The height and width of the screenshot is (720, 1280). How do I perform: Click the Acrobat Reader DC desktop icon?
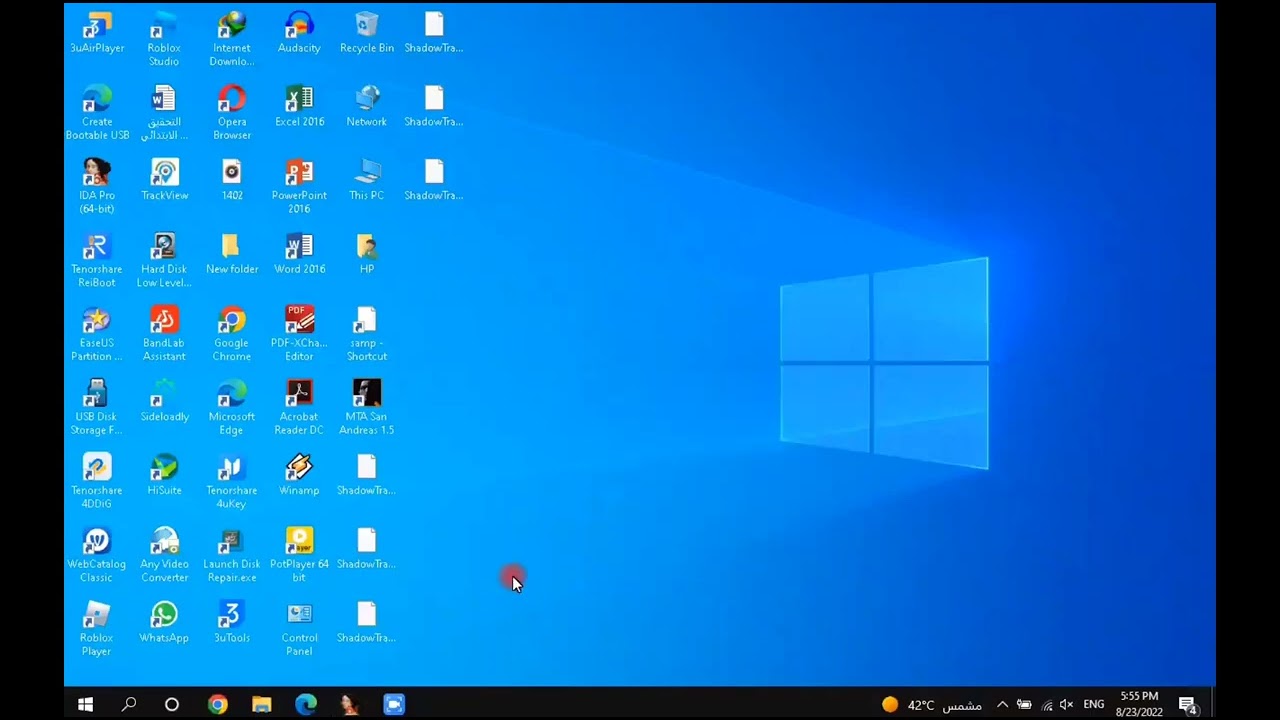click(299, 409)
